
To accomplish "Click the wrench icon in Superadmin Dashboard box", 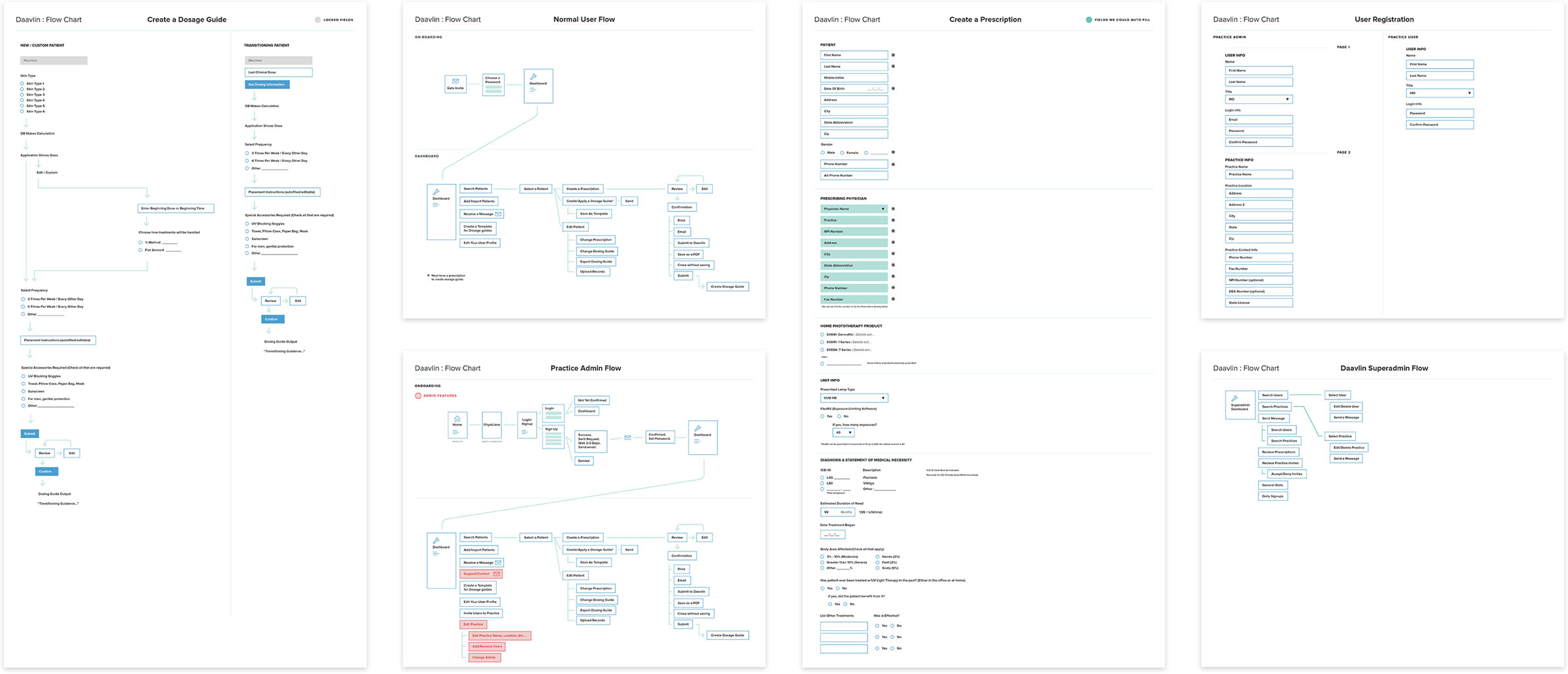I will pos(1234,398).
